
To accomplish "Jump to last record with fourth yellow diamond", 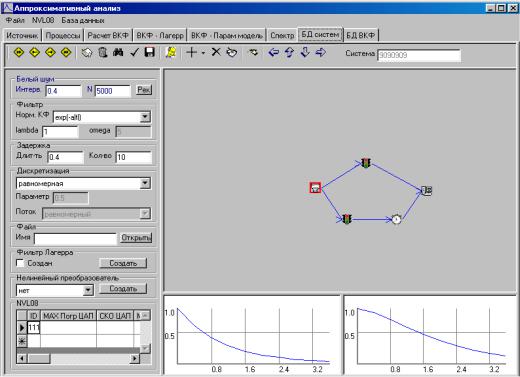I will (66, 52).
